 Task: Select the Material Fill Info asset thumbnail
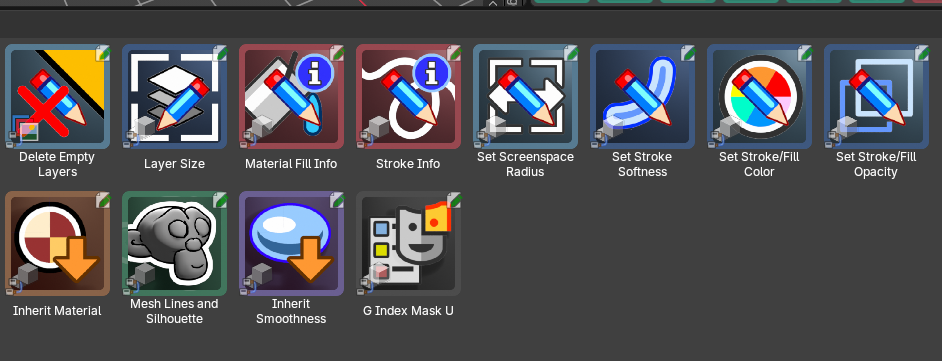291,96
